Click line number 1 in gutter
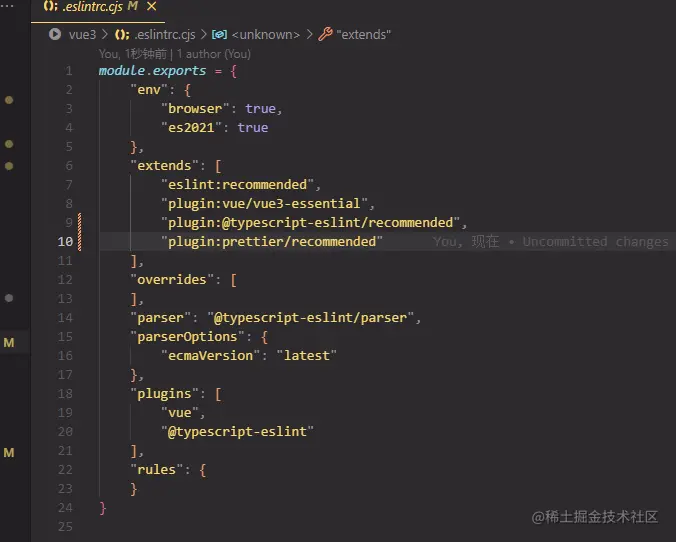This screenshot has width=676, height=542. coord(69,71)
